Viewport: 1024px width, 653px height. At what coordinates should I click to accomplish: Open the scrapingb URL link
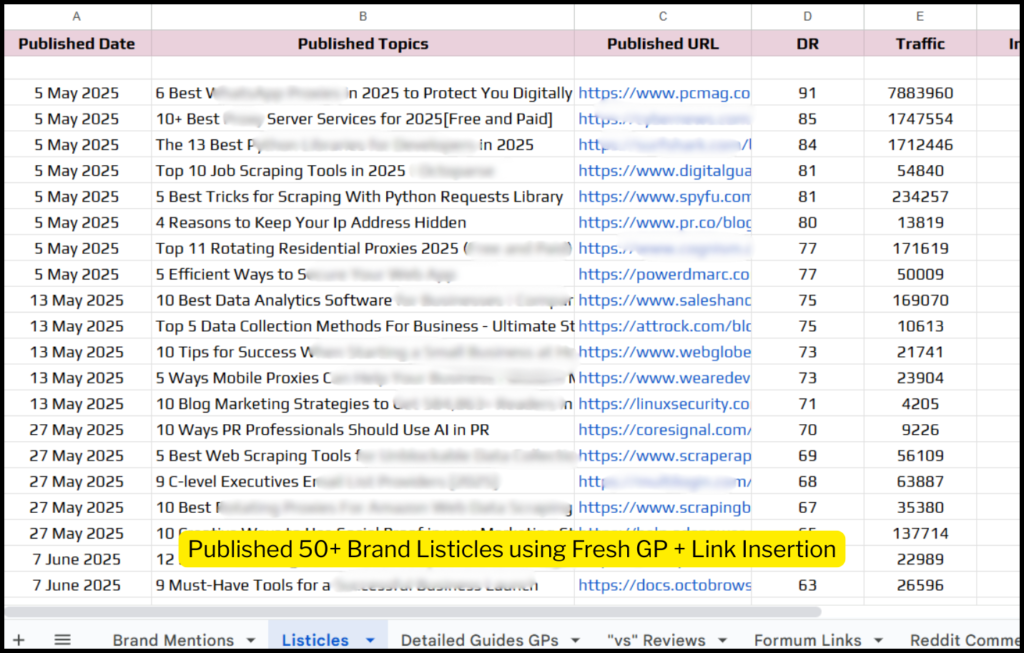click(664, 507)
